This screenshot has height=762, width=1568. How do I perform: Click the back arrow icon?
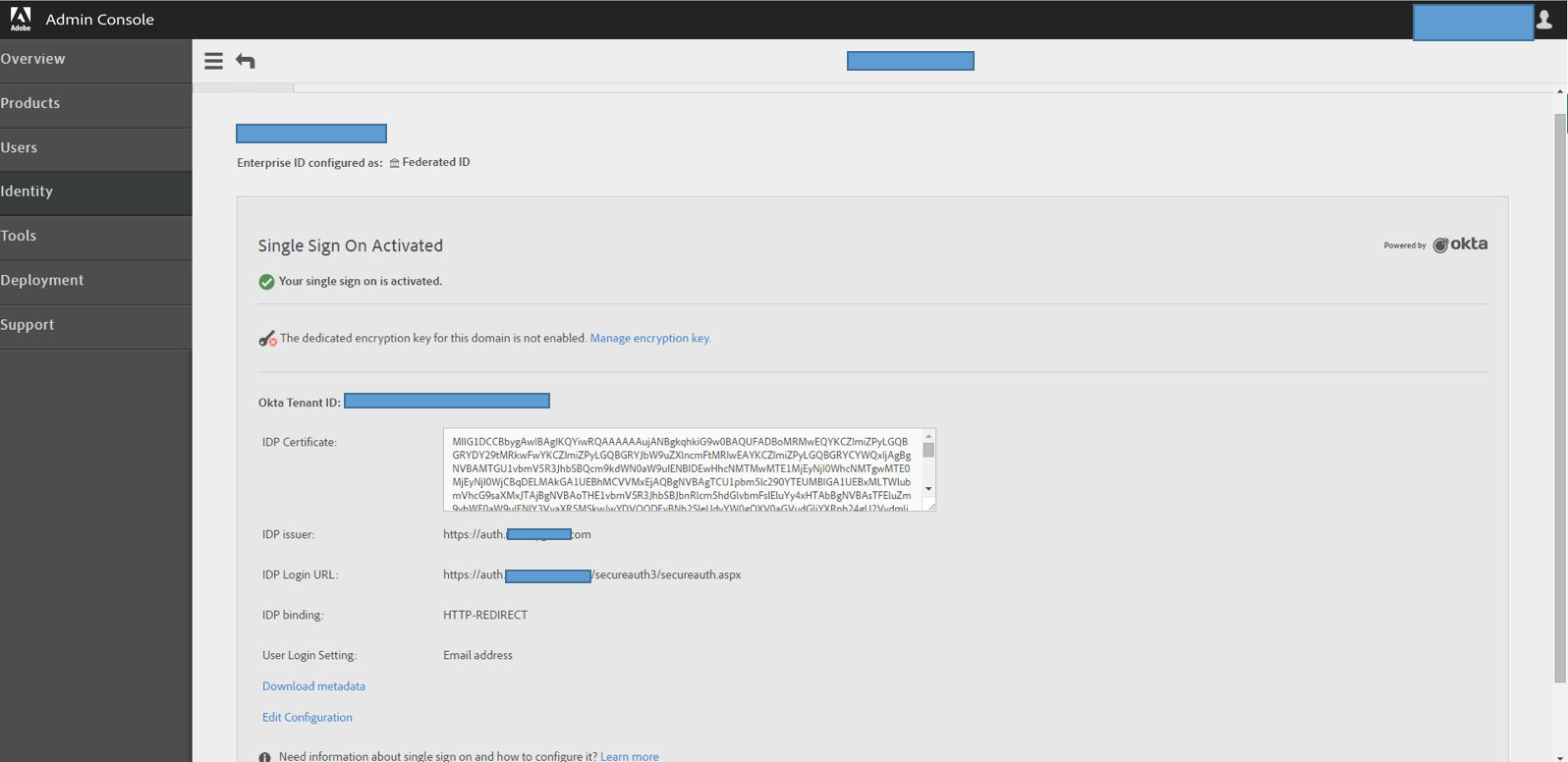[246, 61]
